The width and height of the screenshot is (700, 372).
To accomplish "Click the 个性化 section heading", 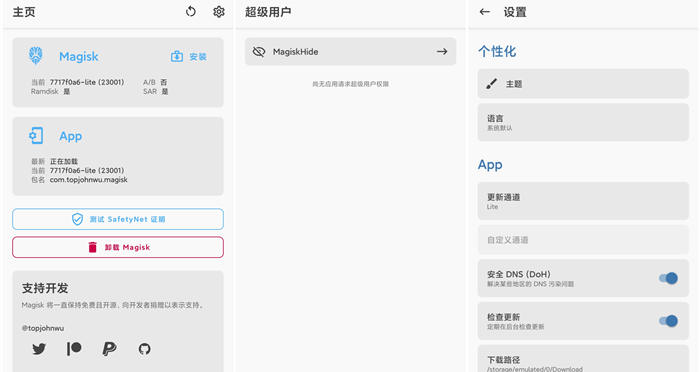I will point(497,51).
